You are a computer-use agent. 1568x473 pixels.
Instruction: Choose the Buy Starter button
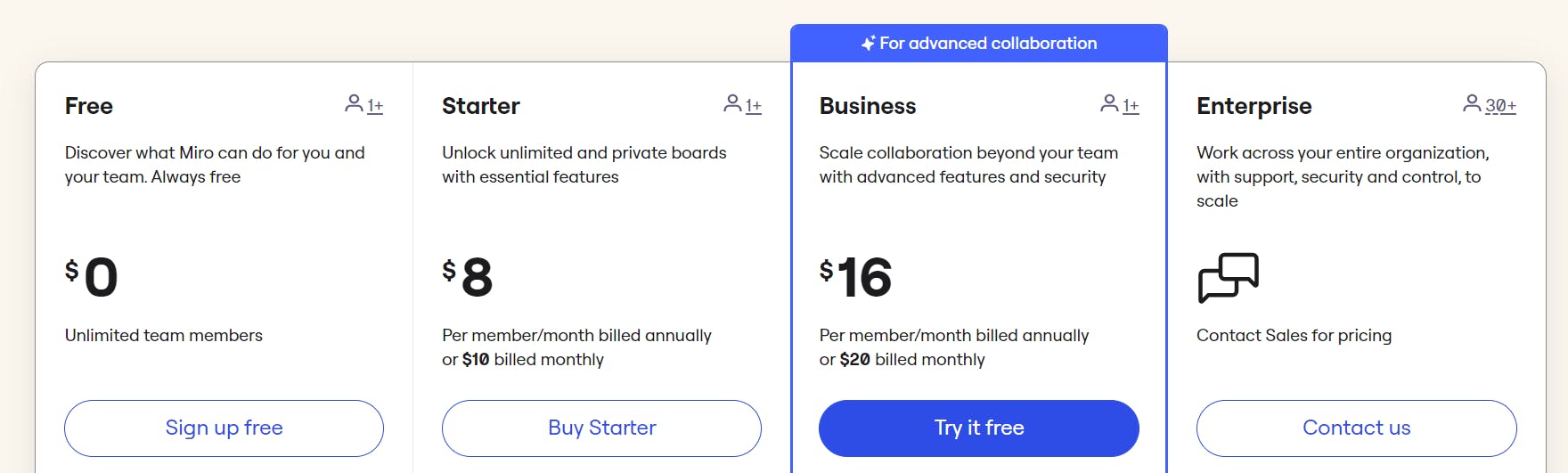pyautogui.click(x=601, y=428)
